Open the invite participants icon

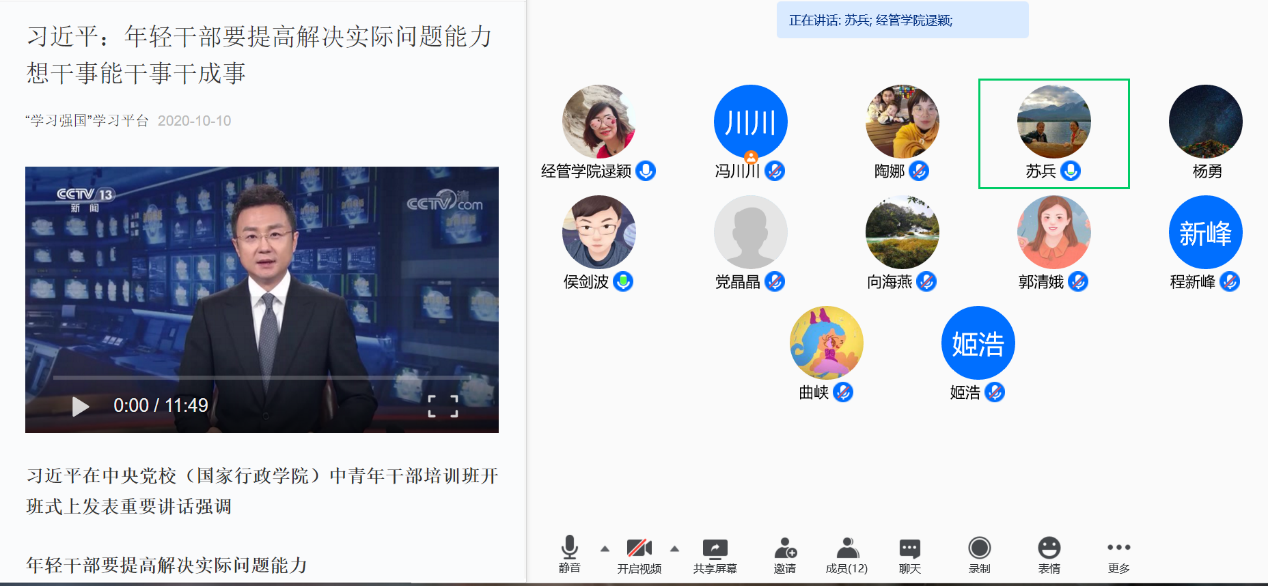(785, 548)
